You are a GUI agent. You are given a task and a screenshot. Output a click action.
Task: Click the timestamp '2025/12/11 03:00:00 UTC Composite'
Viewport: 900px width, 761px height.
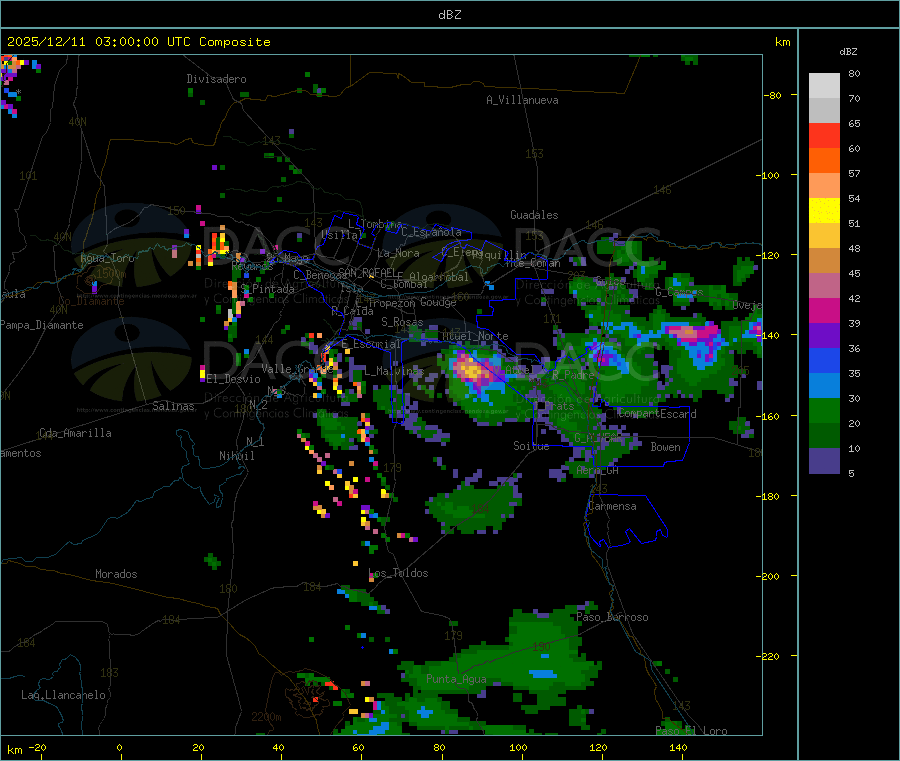pos(138,42)
